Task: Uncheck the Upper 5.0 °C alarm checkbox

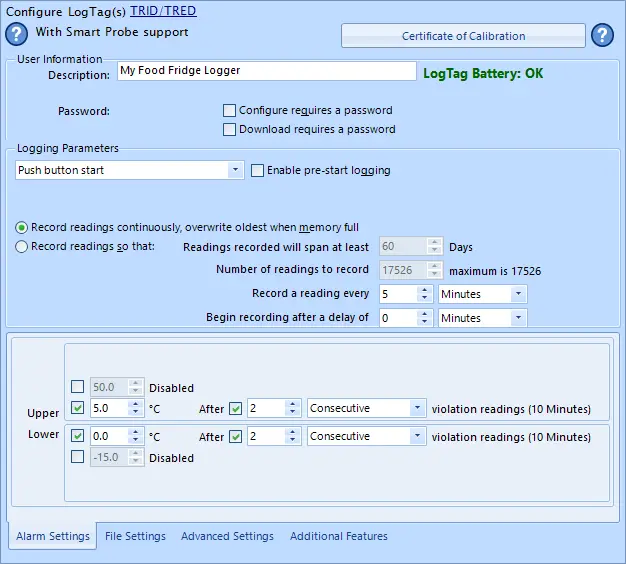Action: coord(78,408)
